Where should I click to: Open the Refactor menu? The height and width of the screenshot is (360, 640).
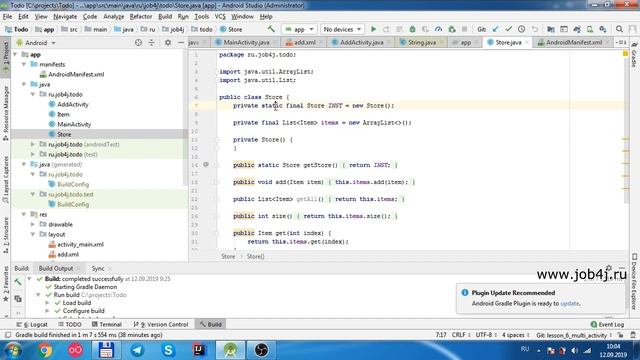[141, 16]
